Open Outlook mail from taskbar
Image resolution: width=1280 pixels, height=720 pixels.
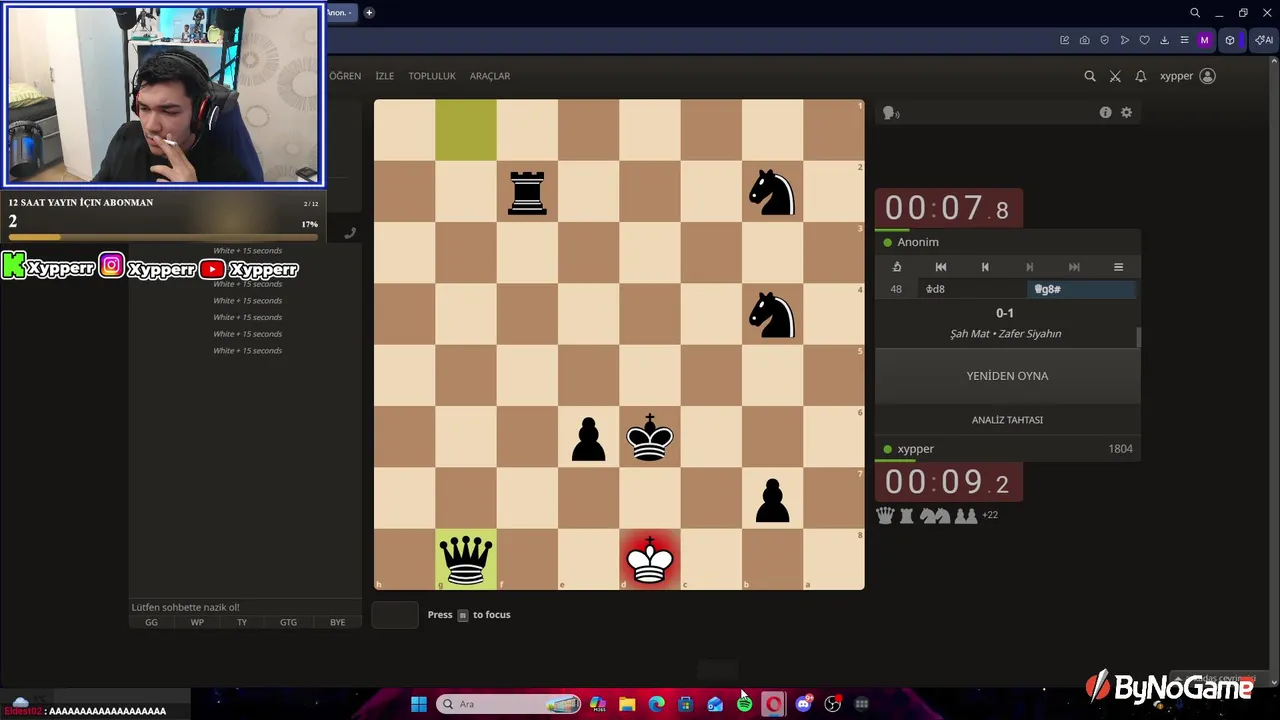click(x=715, y=704)
